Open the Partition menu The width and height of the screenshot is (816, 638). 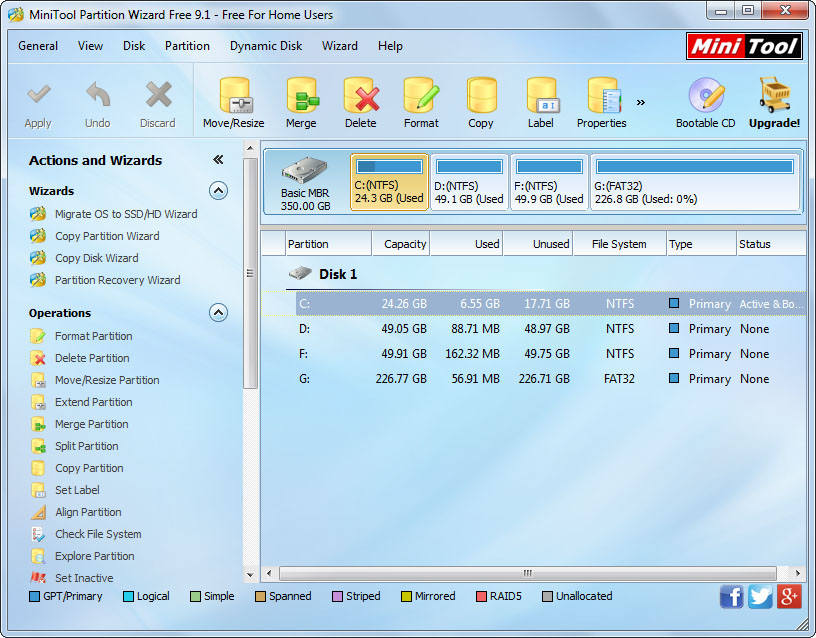pos(187,46)
